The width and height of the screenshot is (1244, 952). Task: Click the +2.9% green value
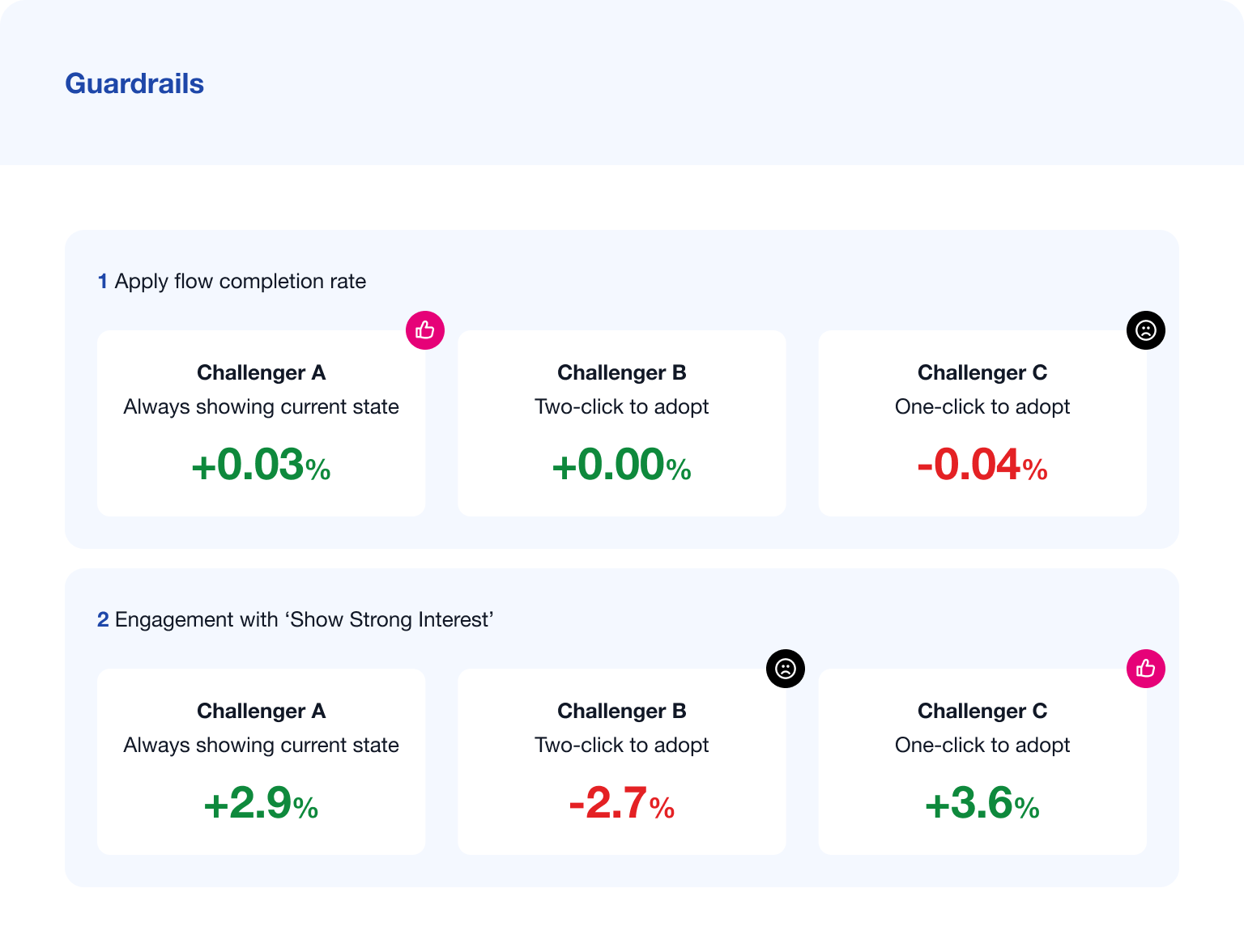click(261, 804)
